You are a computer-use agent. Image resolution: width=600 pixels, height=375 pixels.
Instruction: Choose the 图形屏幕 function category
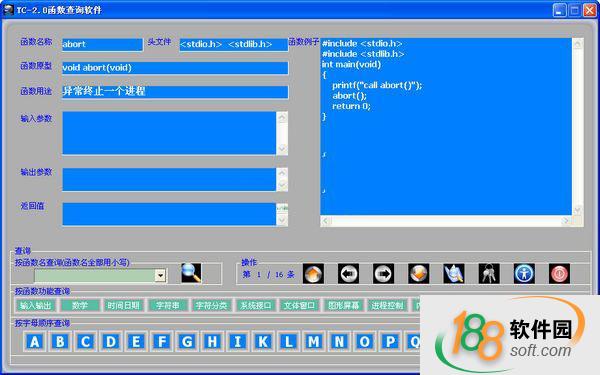(344, 305)
